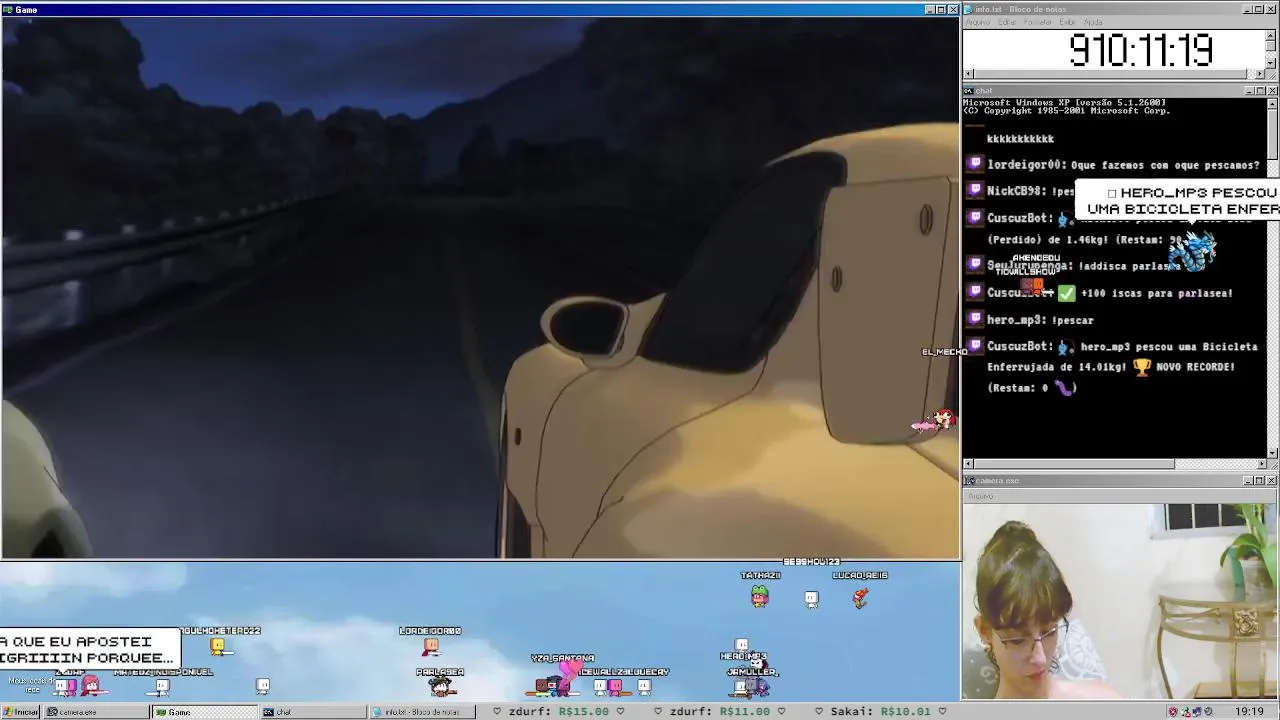Click chat window horizontal scrollbar right arrow
This screenshot has height=720, width=1280.
pyautogui.click(x=1260, y=464)
